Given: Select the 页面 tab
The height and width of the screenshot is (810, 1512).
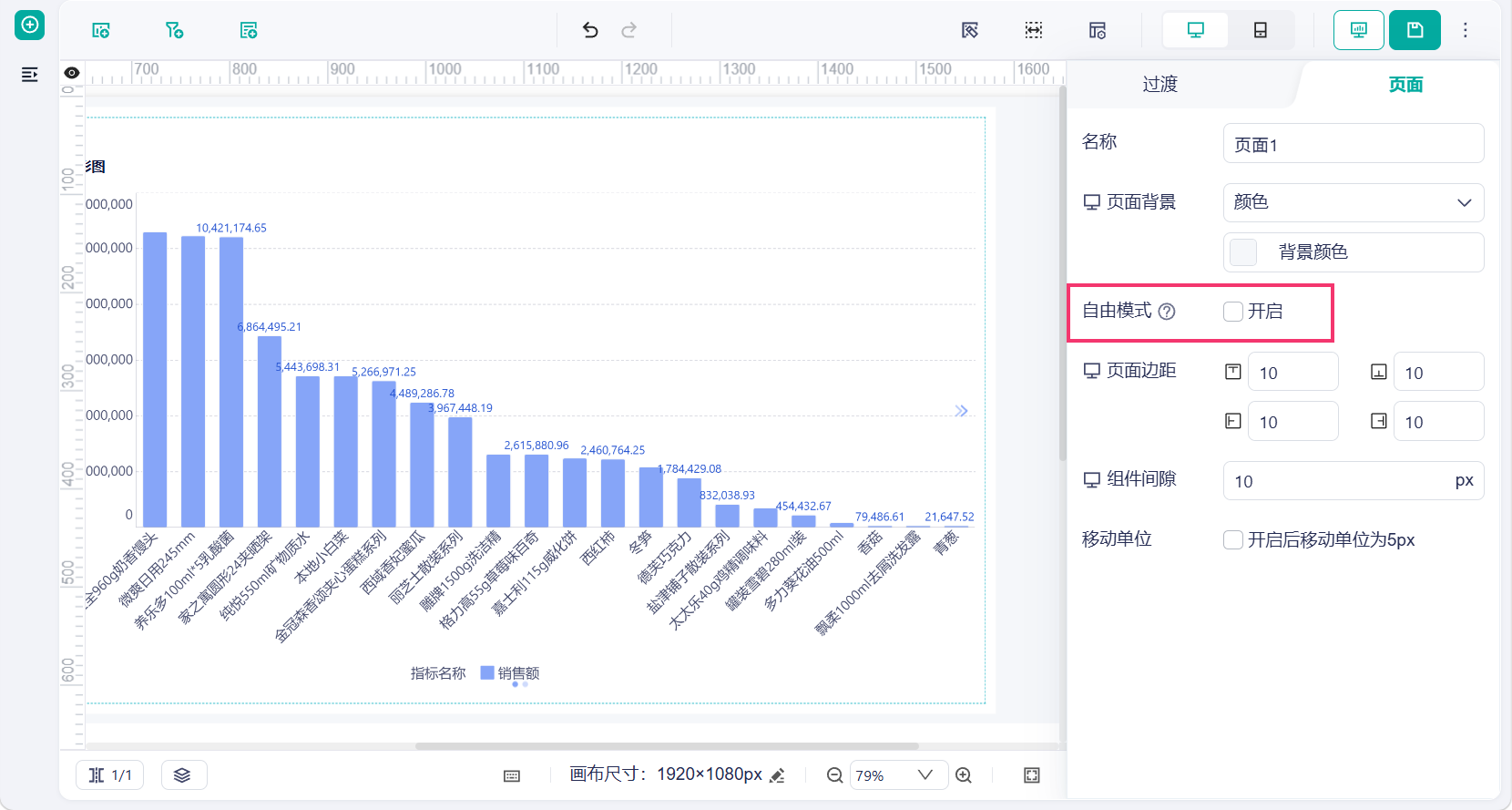Looking at the screenshot, I should point(1405,85).
